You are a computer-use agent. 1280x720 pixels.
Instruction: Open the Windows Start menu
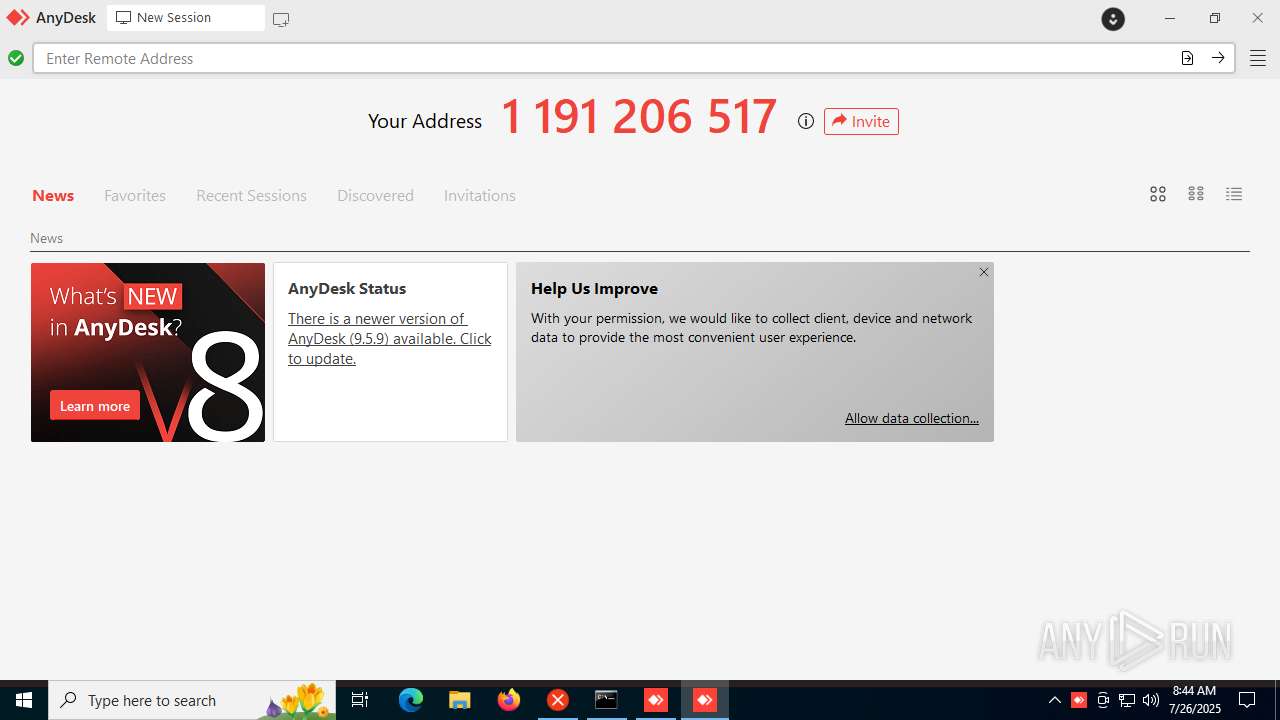[x=24, y=700]
